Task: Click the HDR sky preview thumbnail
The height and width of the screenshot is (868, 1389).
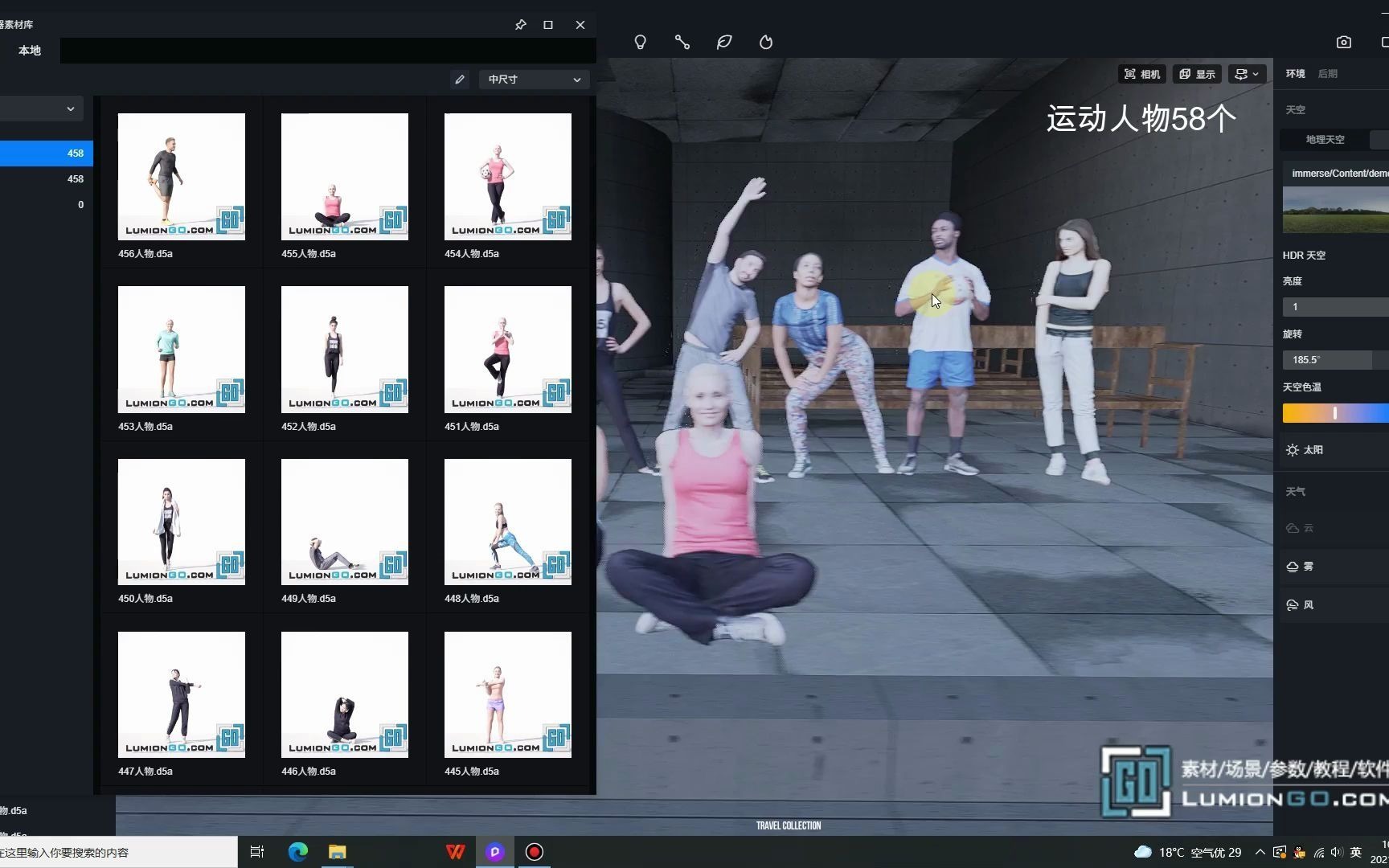Action: 1335,210
